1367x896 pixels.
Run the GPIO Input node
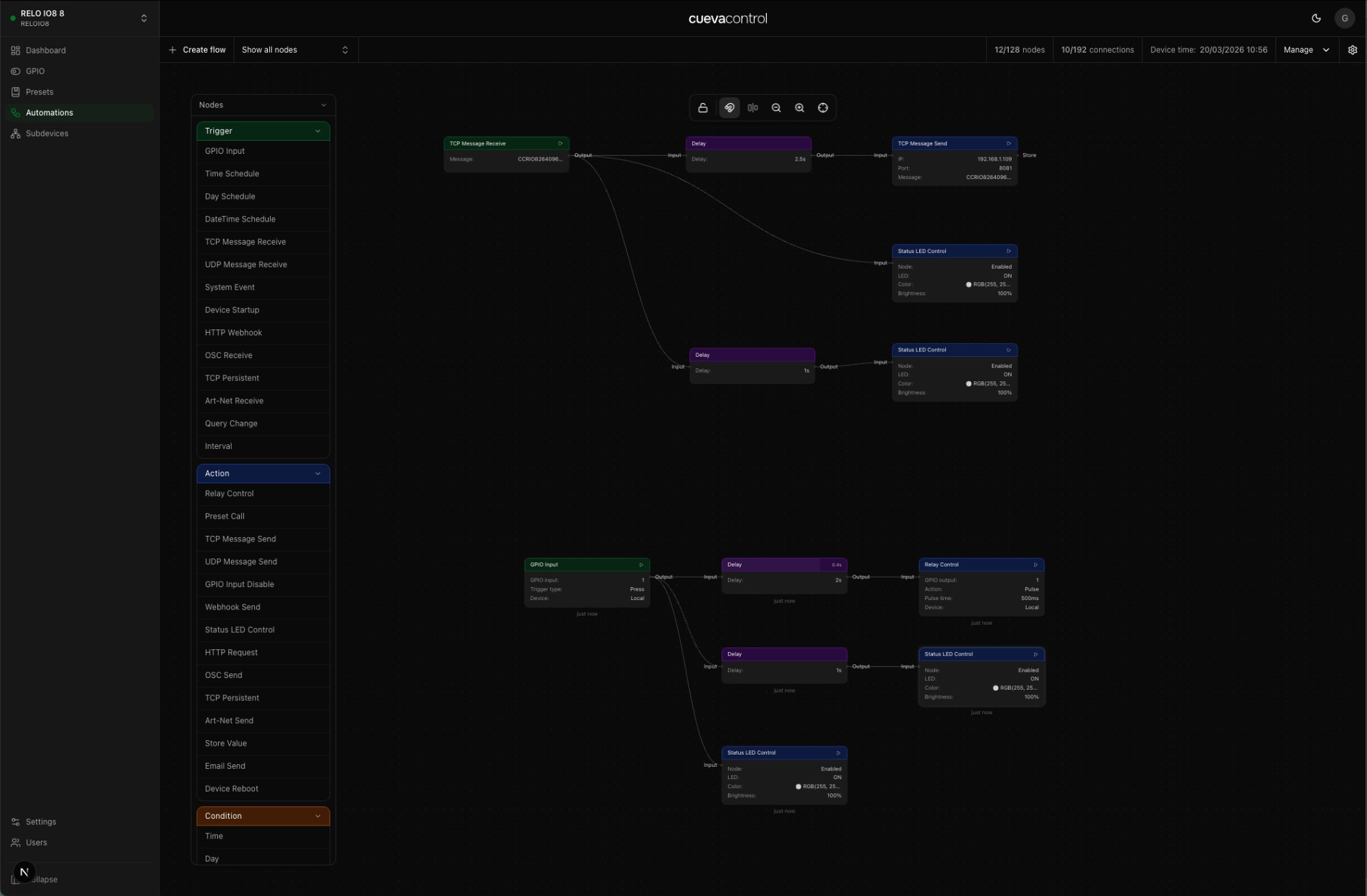(640, 565)
